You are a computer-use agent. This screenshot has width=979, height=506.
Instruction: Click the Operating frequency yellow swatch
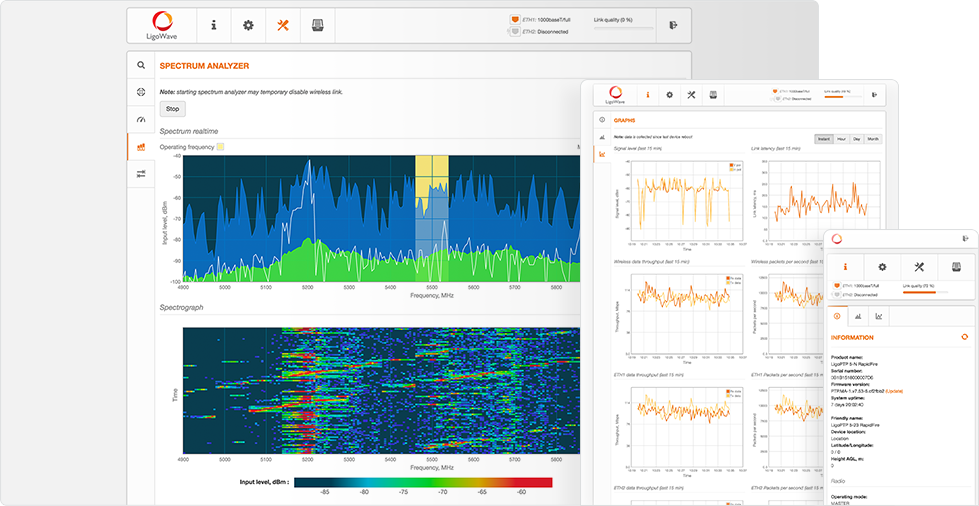click(220, 147)
